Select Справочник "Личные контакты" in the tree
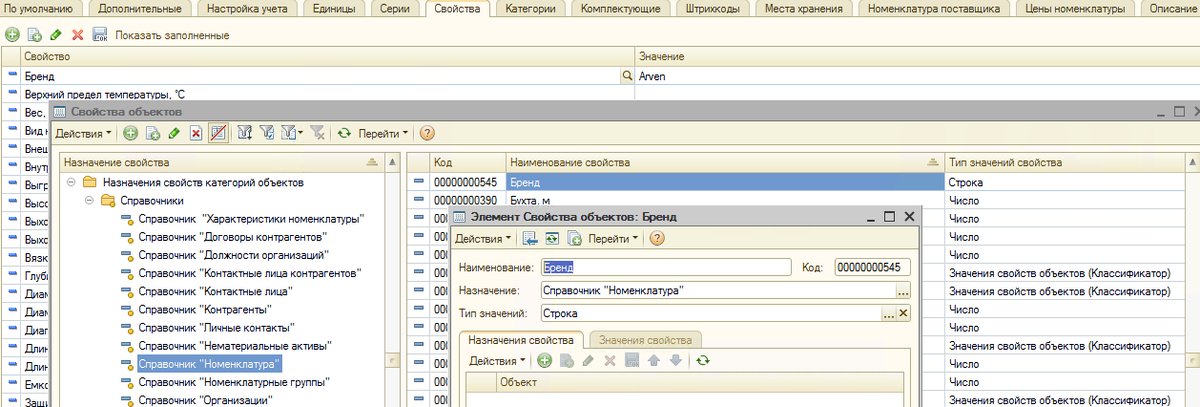 (x=216, y=327)
